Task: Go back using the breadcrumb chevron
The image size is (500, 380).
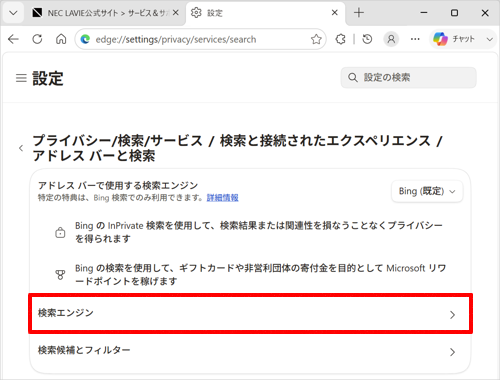Action: click(x=21, y=148)
